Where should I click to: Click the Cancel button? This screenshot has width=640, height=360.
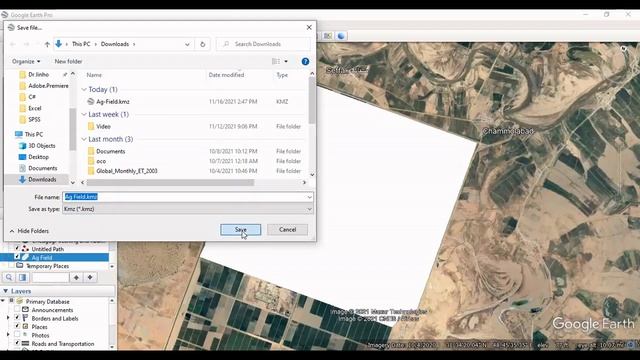coord(287,230)
